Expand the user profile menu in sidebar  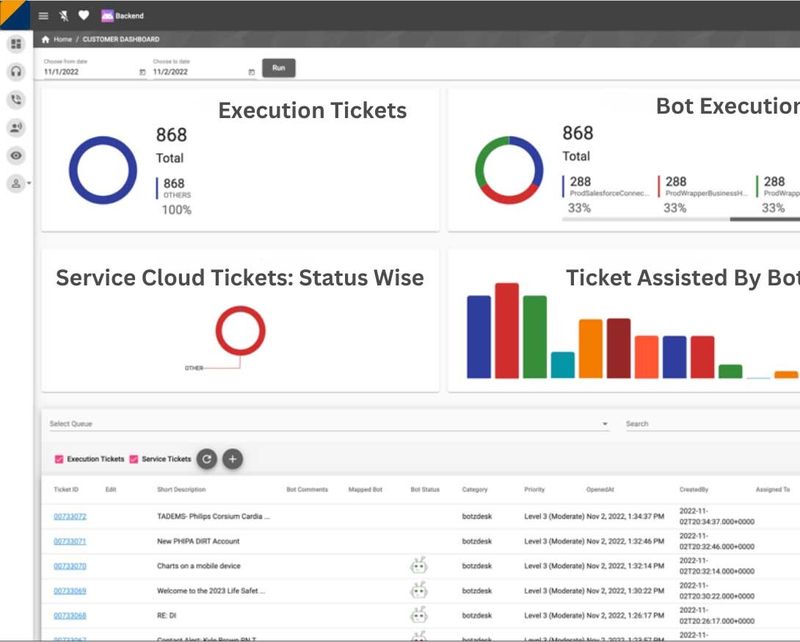(x=18, y=183)
